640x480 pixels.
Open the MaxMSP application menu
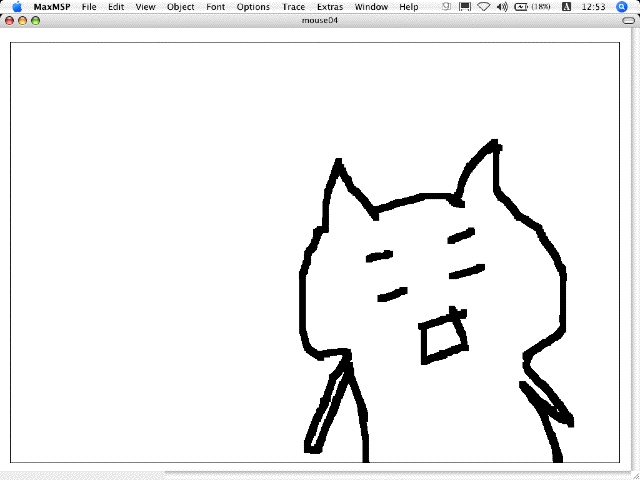click(52, 7)
